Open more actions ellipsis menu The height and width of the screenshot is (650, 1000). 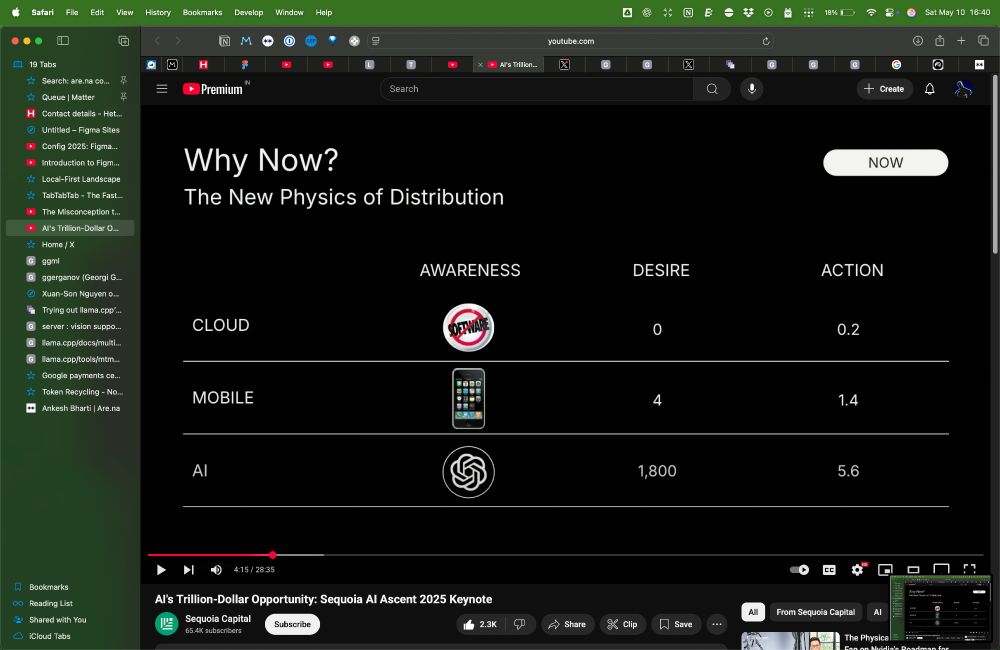(717, 624)
